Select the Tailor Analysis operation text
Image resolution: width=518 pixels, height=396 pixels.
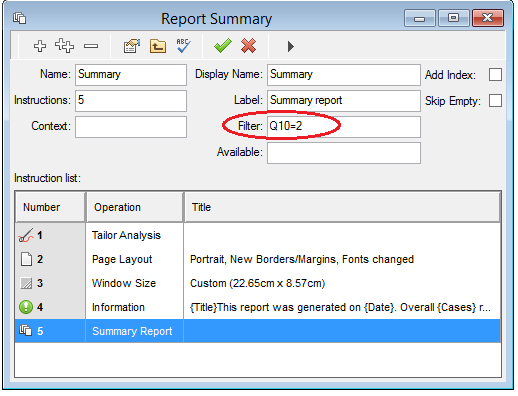[126, 235]
